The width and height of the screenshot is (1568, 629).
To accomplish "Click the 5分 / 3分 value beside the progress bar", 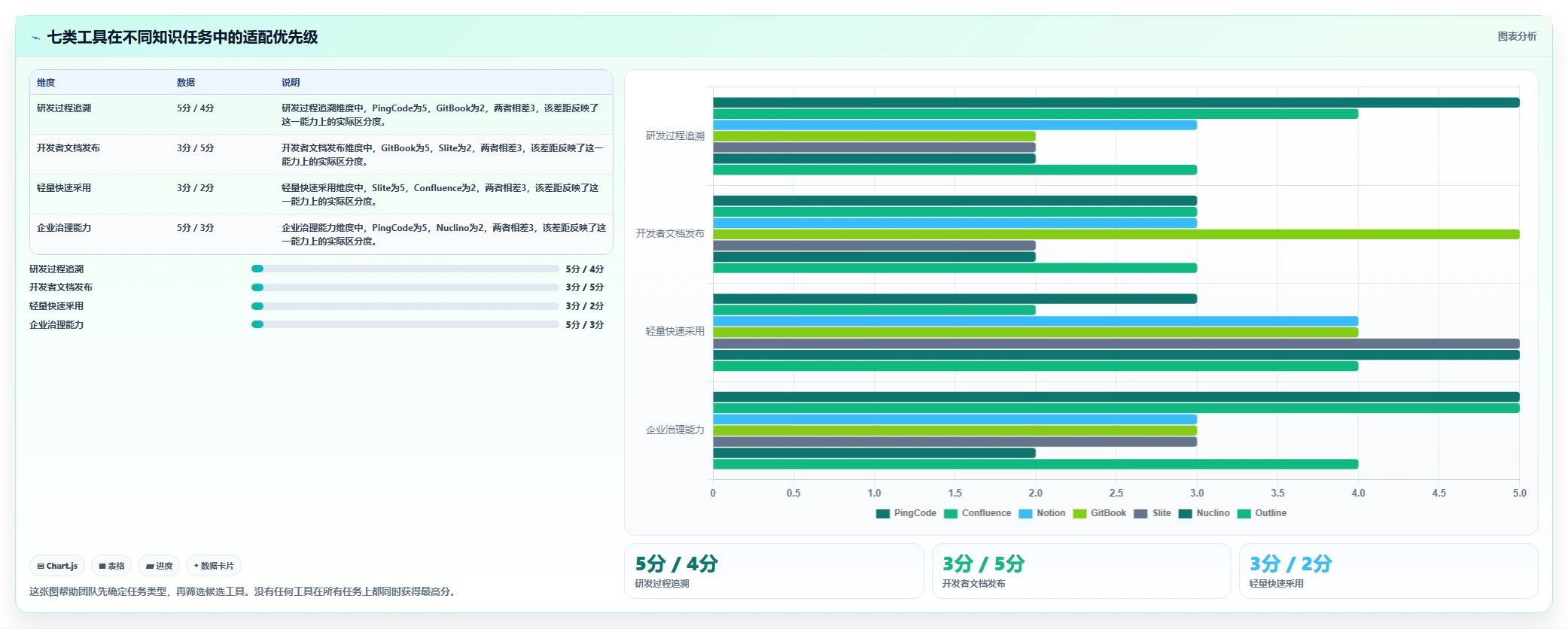I will [x=585, y=325].
